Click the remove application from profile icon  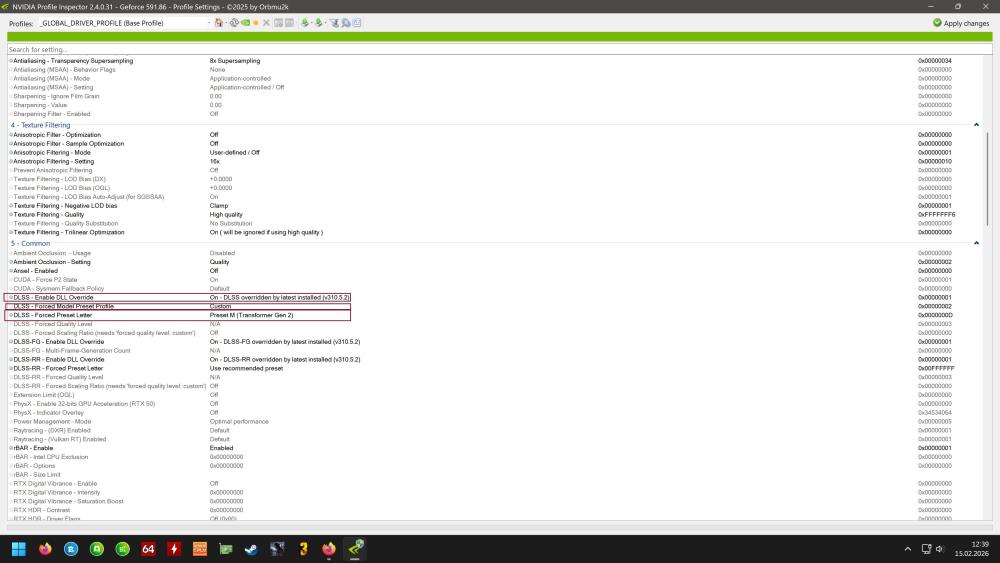(290, 22)
